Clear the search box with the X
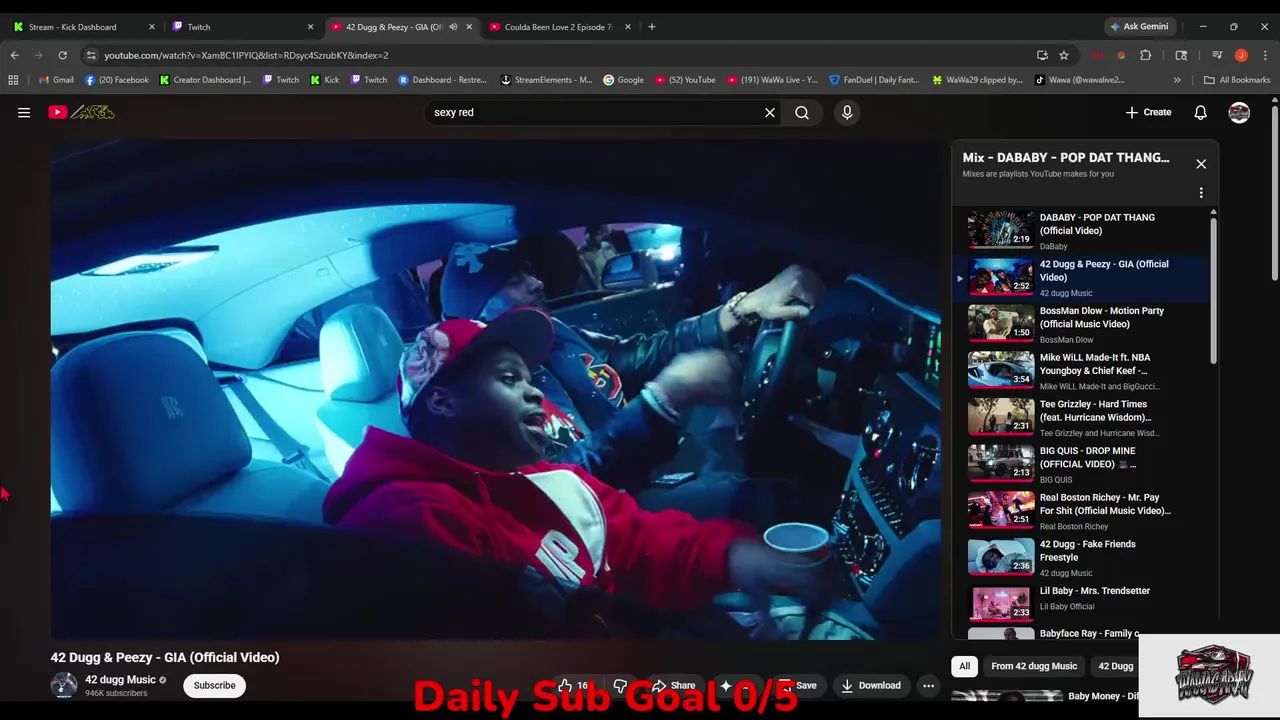 pyautogui.click(x=770, y=112)
